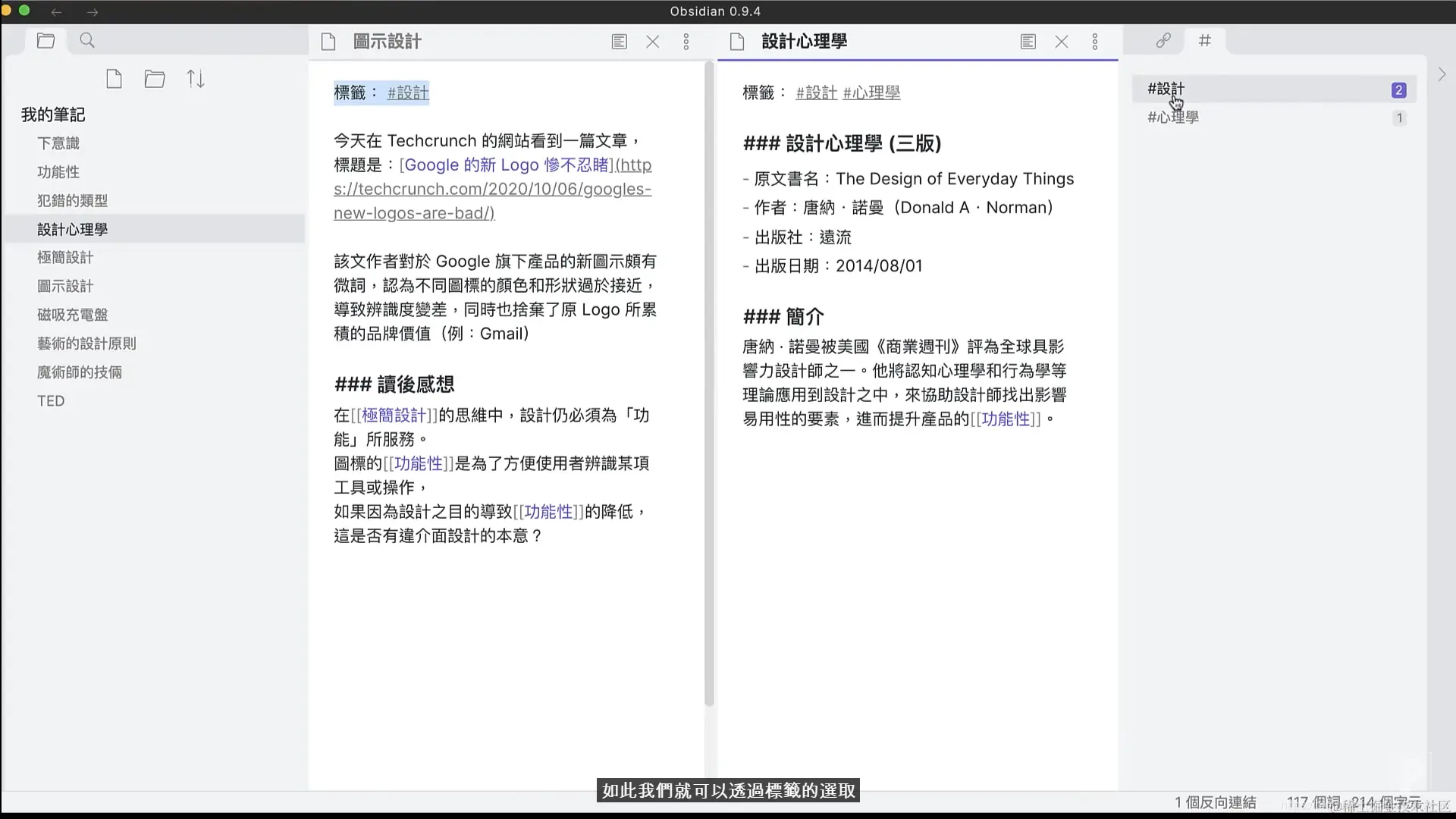Image resolution: width=1456 pixels, height=819 pixels.
Task: Change sort order arrows icon
Action: click(x=196, y=79)
